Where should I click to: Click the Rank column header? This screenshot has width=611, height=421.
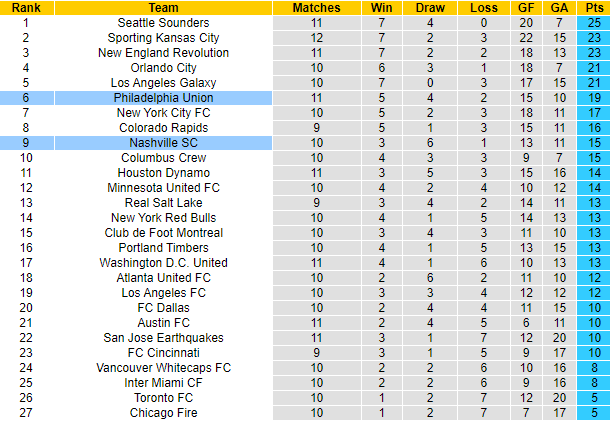[x=25, y=7]
